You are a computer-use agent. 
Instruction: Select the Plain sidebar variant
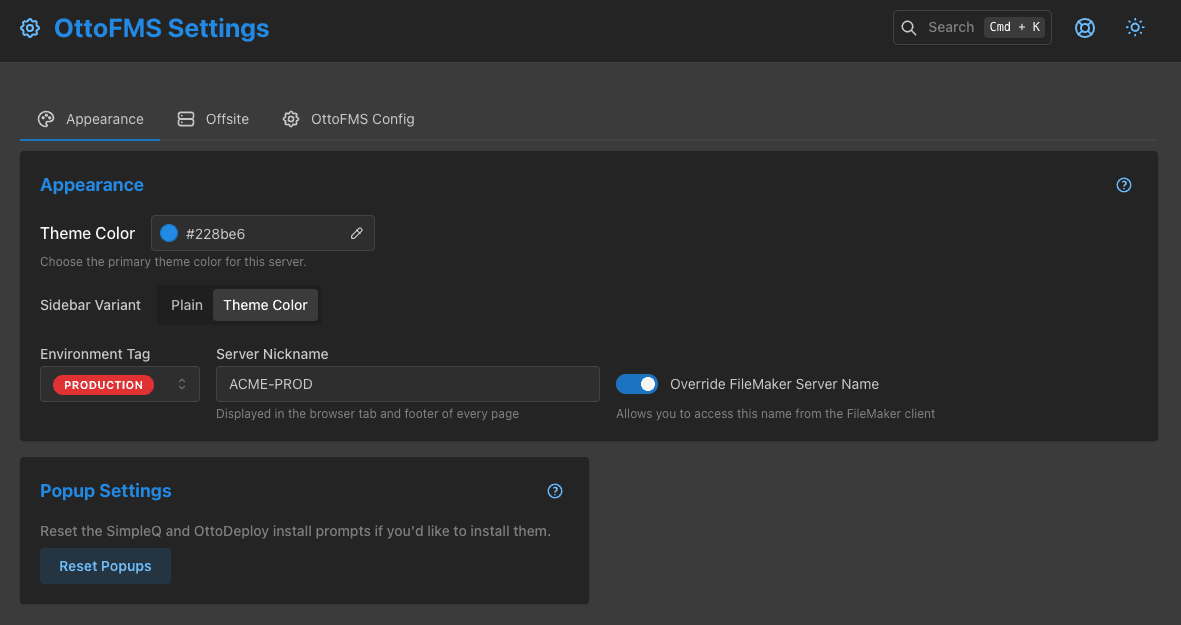pos(186,304)
